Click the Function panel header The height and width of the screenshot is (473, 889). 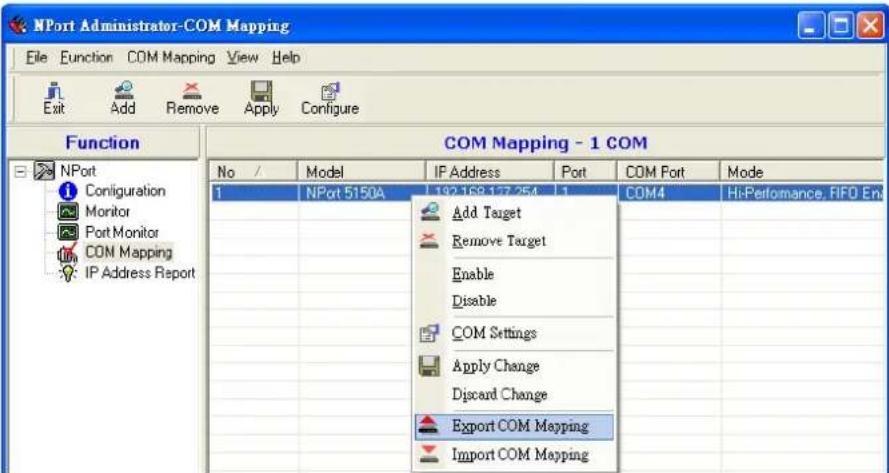pos(103,142)
